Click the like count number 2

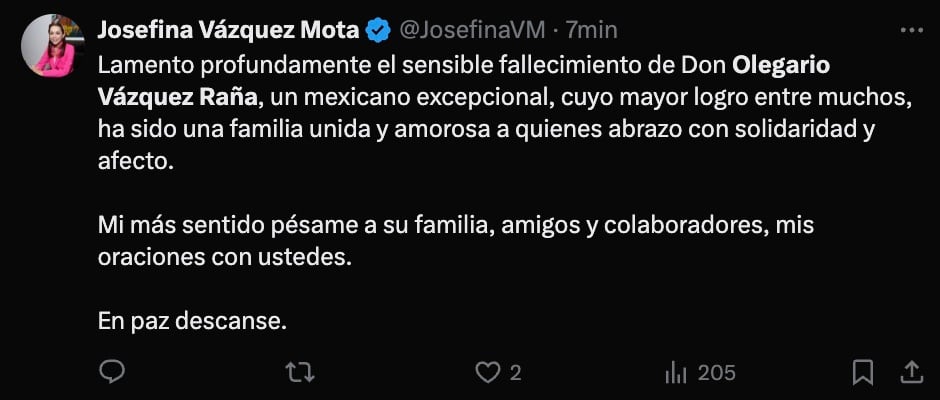click(516, 373)
